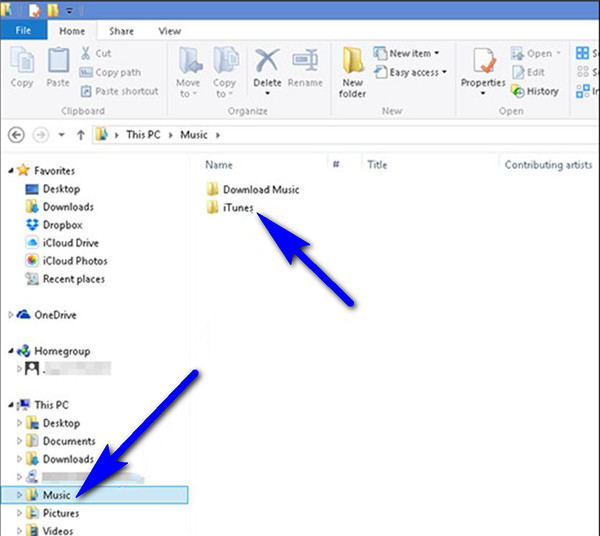Select Documents under This PC
600x536 pixels.
[x=61, y=441]
